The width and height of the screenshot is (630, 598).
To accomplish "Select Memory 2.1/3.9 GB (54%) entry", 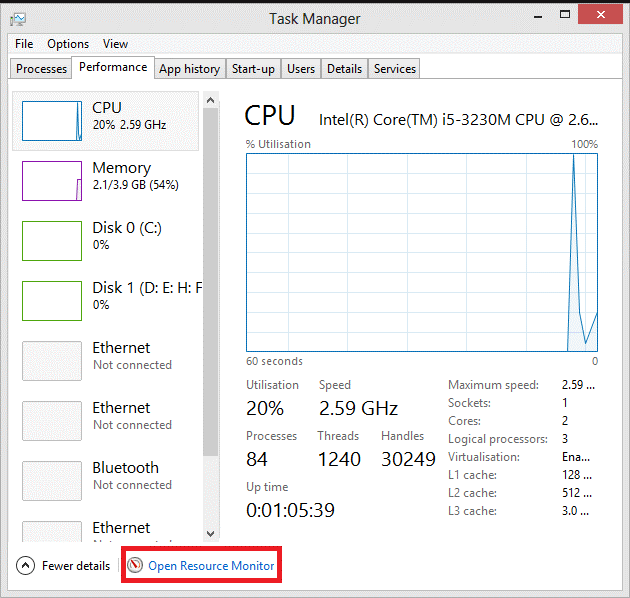I will click(x=106, y=181).
